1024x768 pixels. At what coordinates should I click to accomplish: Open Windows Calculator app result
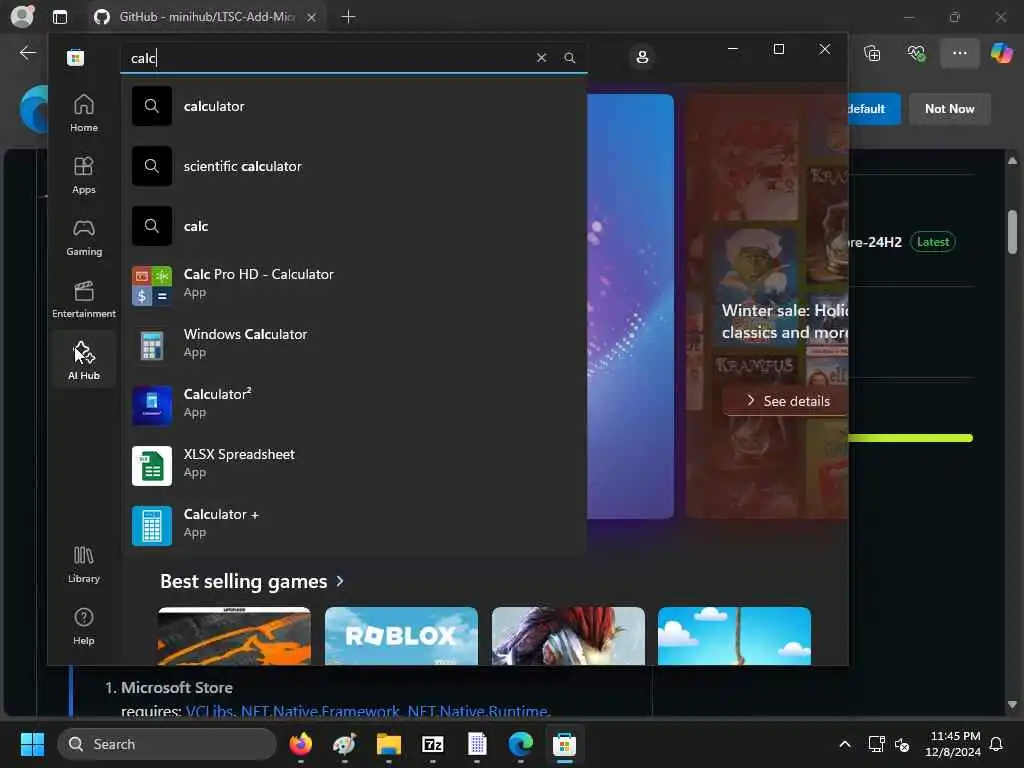[353, 345]
